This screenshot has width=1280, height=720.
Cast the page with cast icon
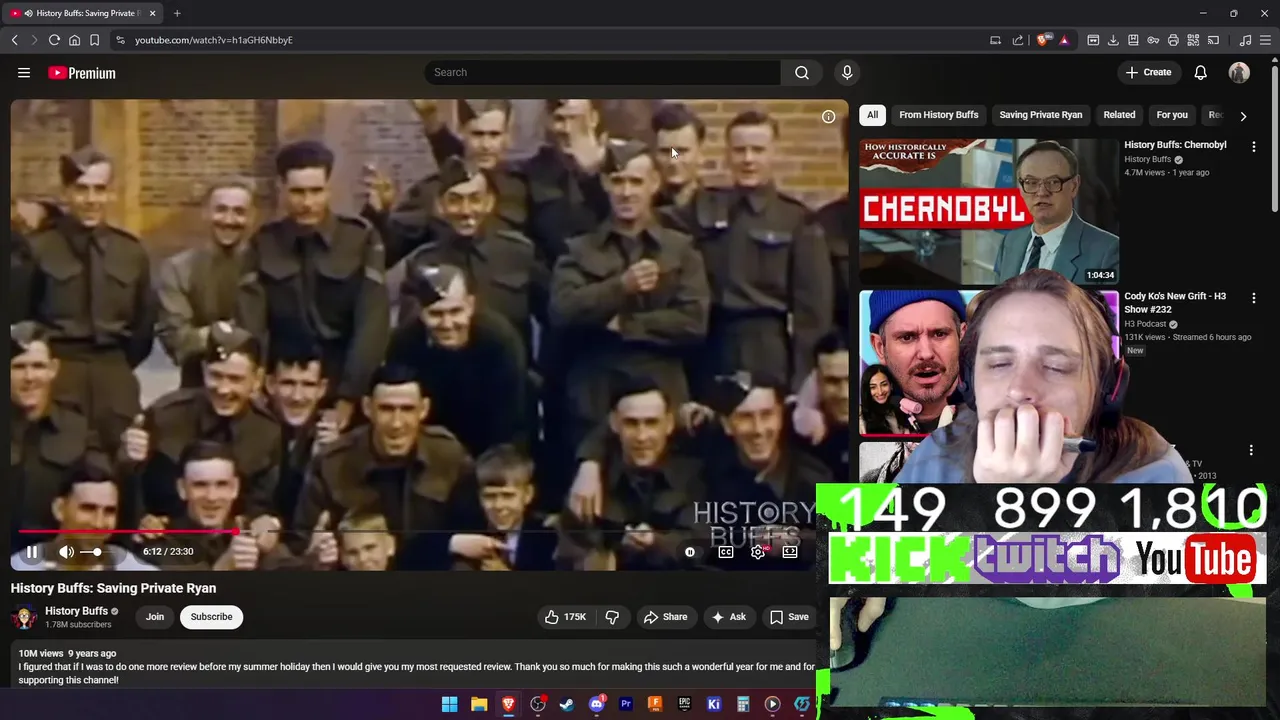coord(1213,40)
